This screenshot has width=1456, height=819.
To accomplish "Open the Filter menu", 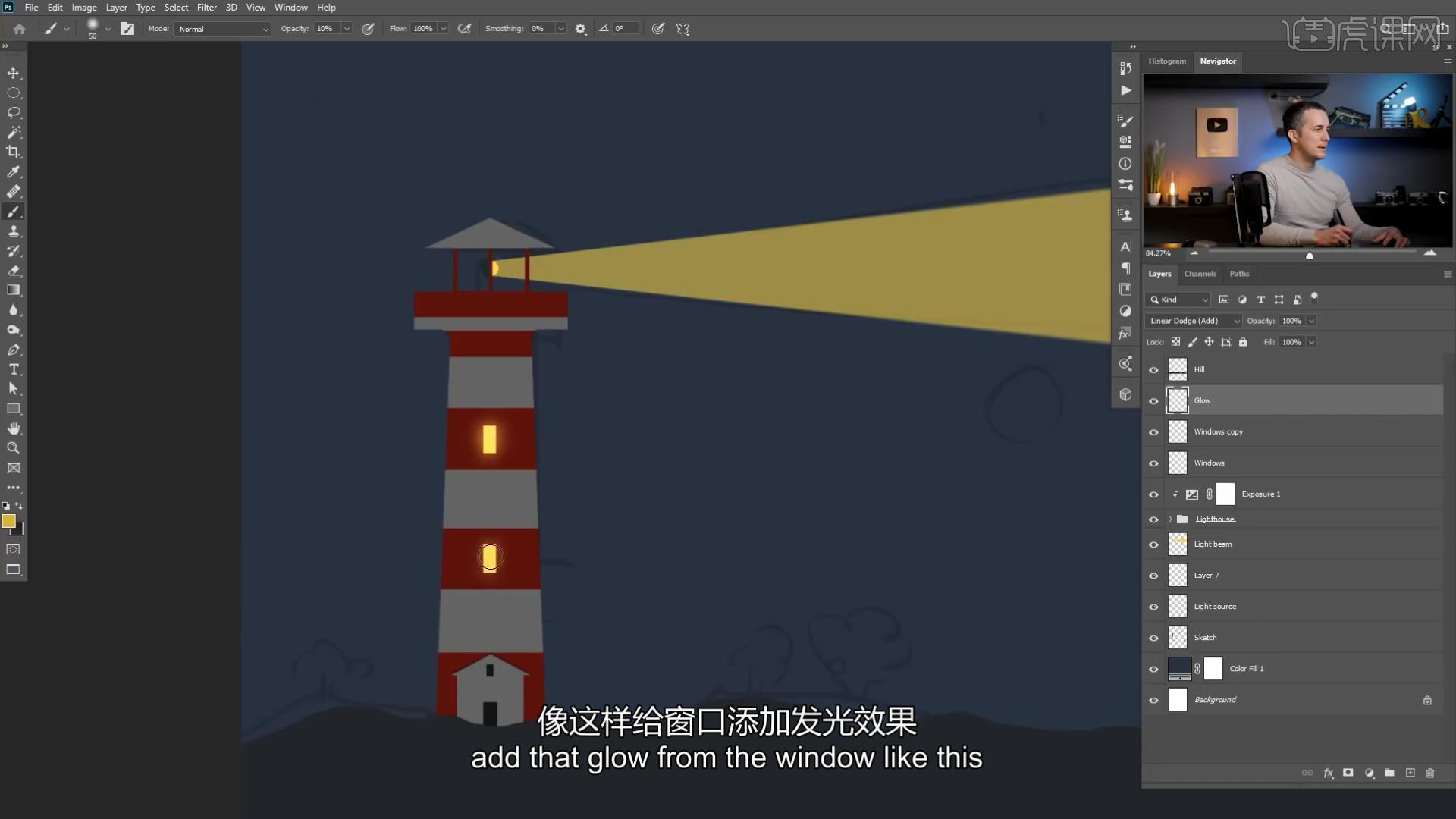I will tap(207, 8).
